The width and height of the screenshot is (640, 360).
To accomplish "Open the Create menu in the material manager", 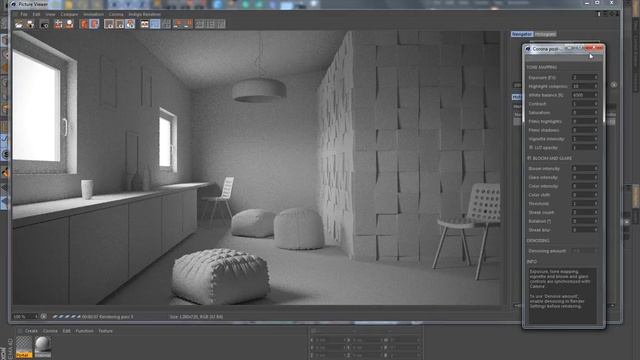I will click(31, 331).
